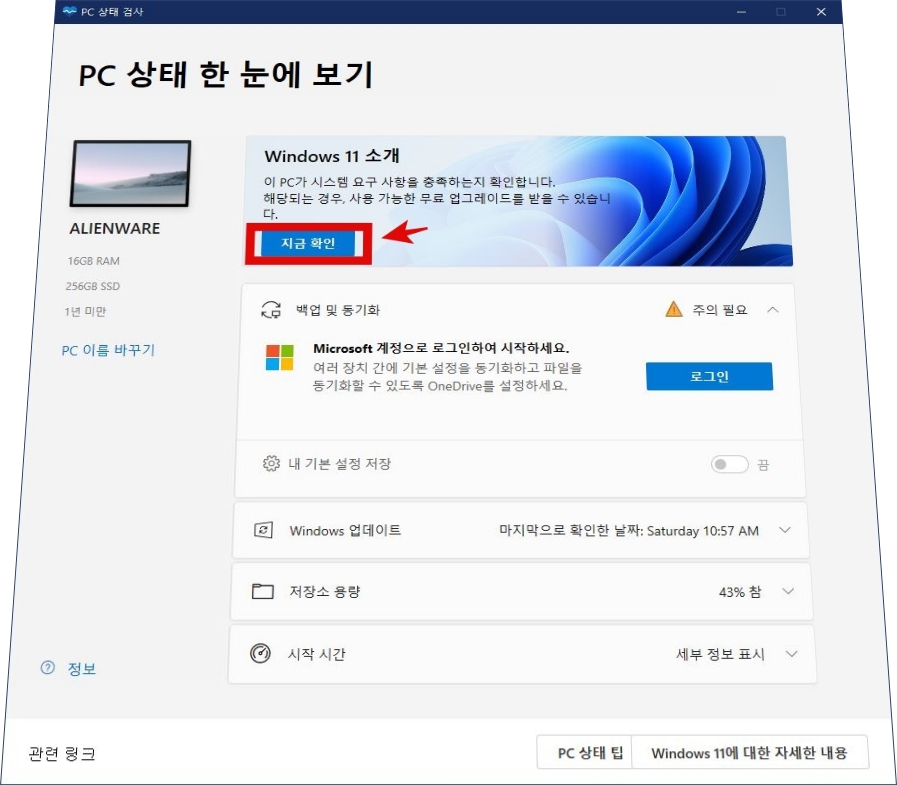Screen dimensions: 897x785
Task: Open Windows 11에 대한 자세한 내용 button
Action: [x=749, y=752]
